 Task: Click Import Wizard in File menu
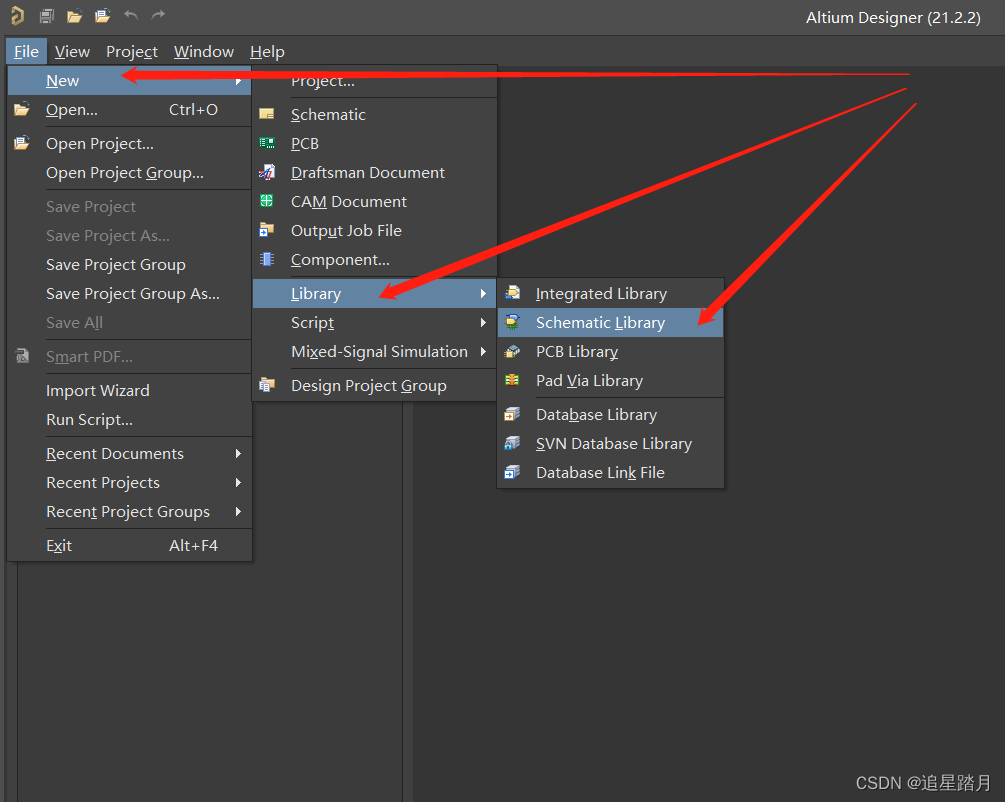[x=98, y=391]
